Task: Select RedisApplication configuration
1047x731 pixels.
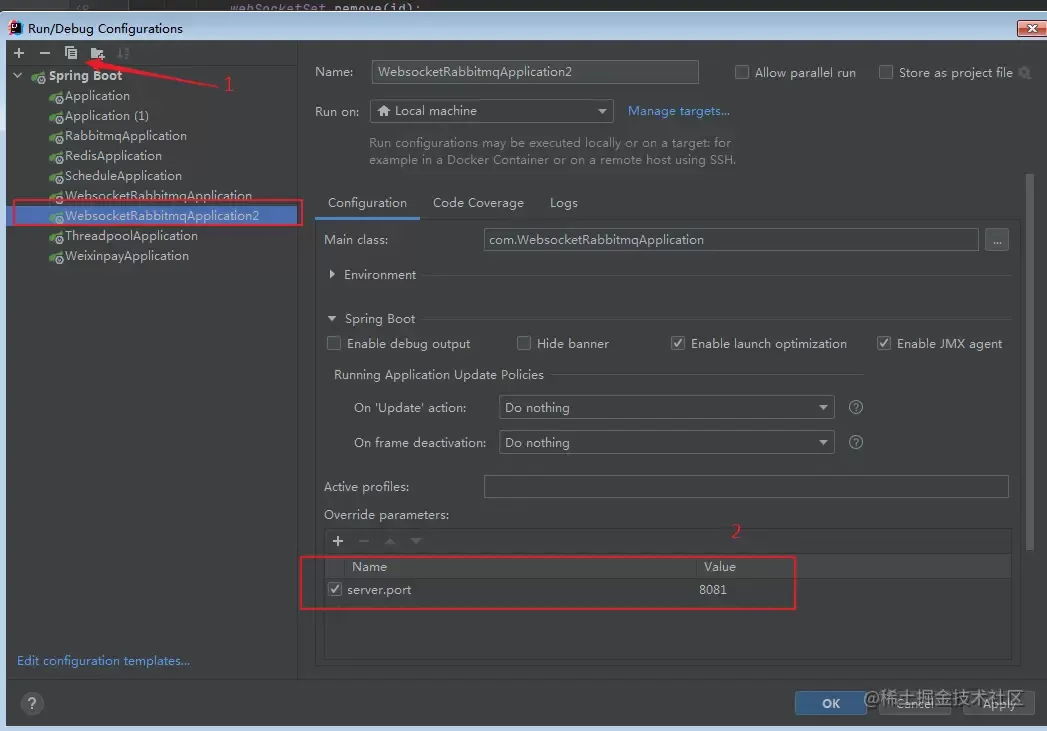Action: point(113,156)
